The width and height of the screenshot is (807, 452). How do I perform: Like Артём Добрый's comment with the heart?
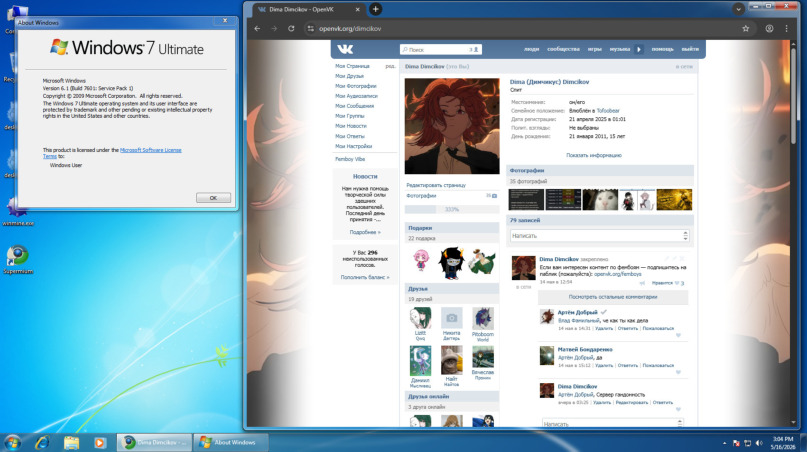(678, 335)
